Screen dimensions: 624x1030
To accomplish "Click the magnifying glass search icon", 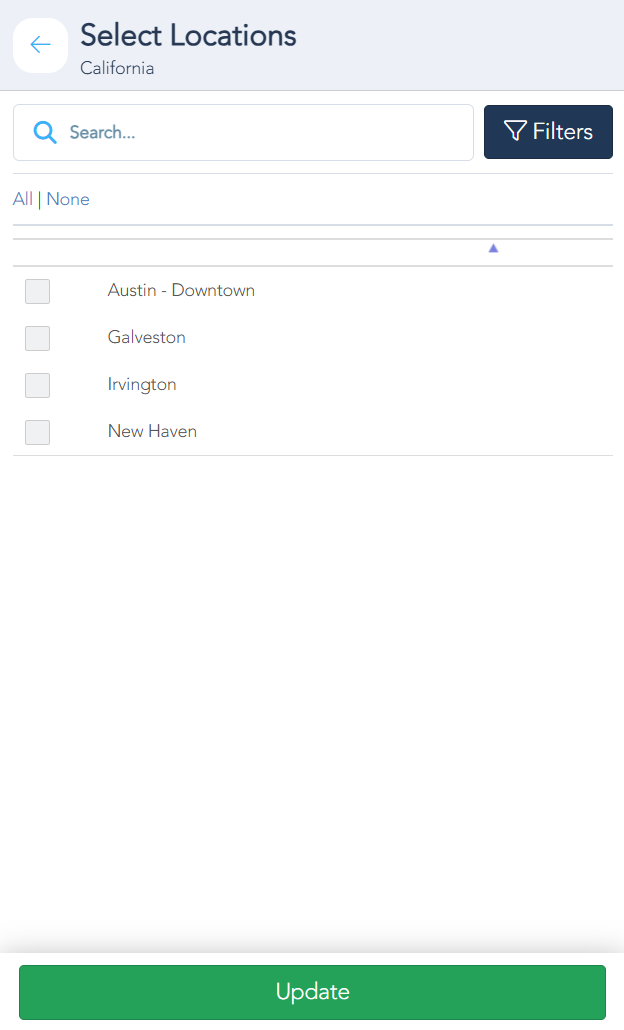I will click(x=45, y=132).
